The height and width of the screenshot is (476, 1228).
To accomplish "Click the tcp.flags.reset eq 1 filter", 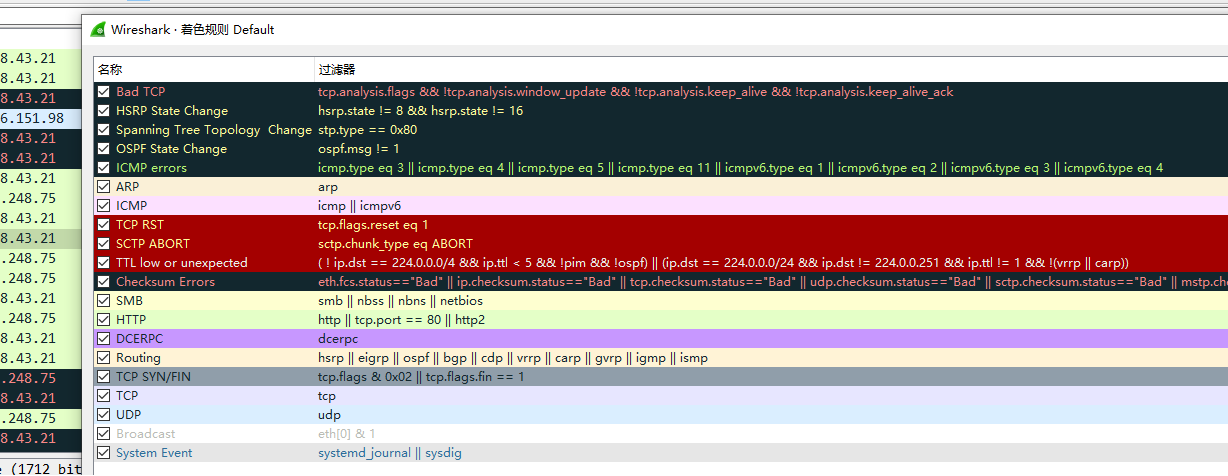I will coord(373,225).
